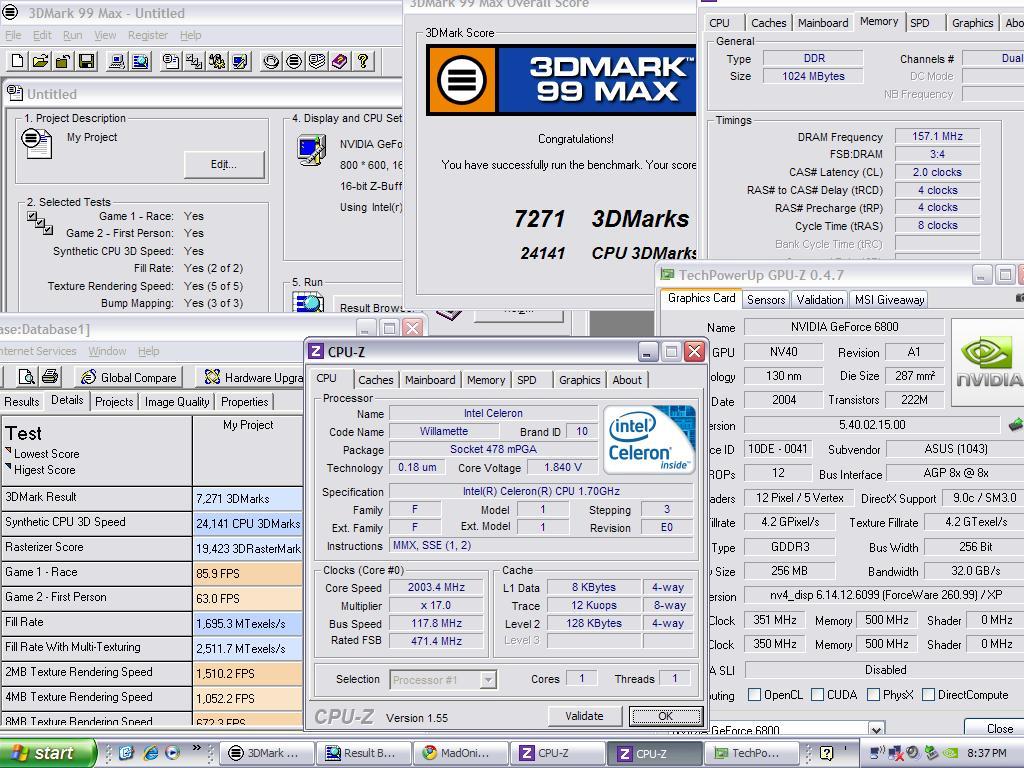Click the MadOni... Chrome taskbar button
The width and height of the screenshot is (1024, 768).
click(462, 753)
